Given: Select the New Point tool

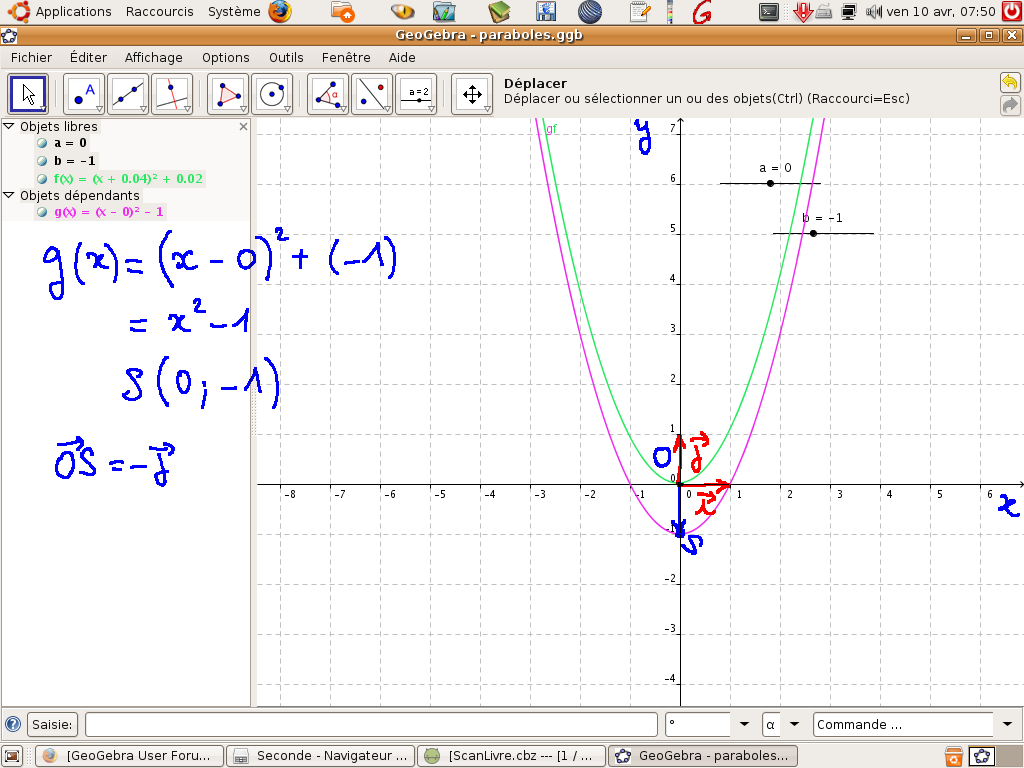Looking at the screenshot, I should click(x=84, y=95).
